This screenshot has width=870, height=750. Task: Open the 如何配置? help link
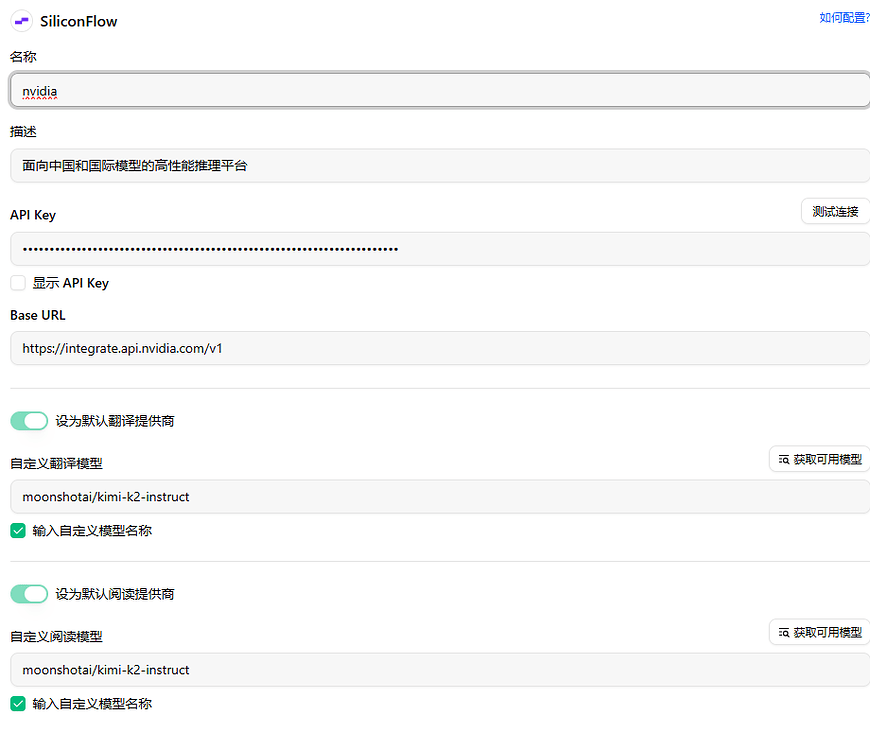844,18
